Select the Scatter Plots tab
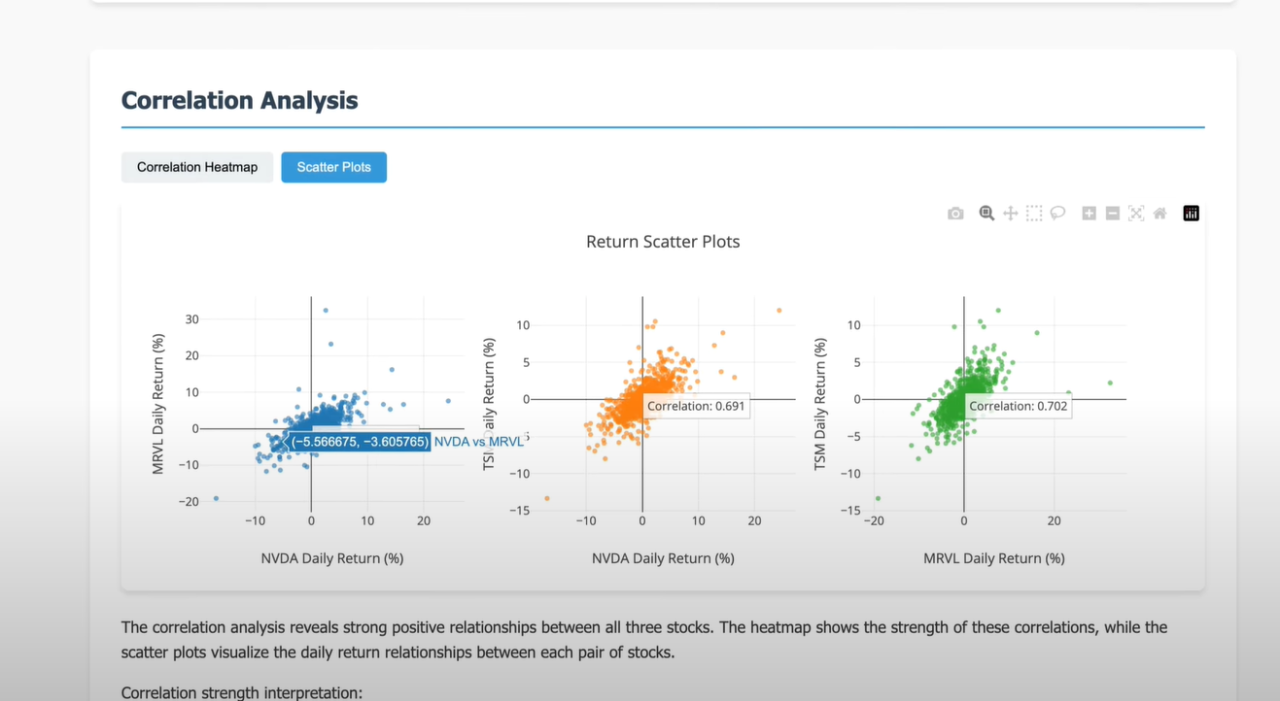This screenshot has width=1280, height=701. tap(334, 167)
